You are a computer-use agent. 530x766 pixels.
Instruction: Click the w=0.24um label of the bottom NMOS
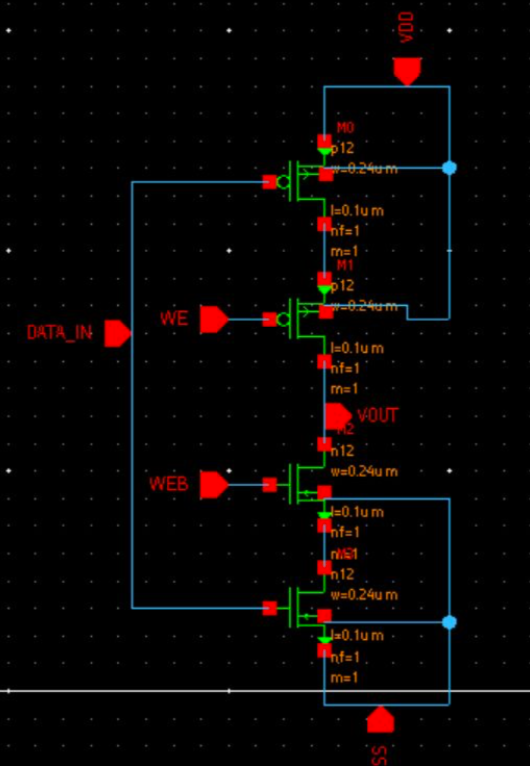pos(364,596)
